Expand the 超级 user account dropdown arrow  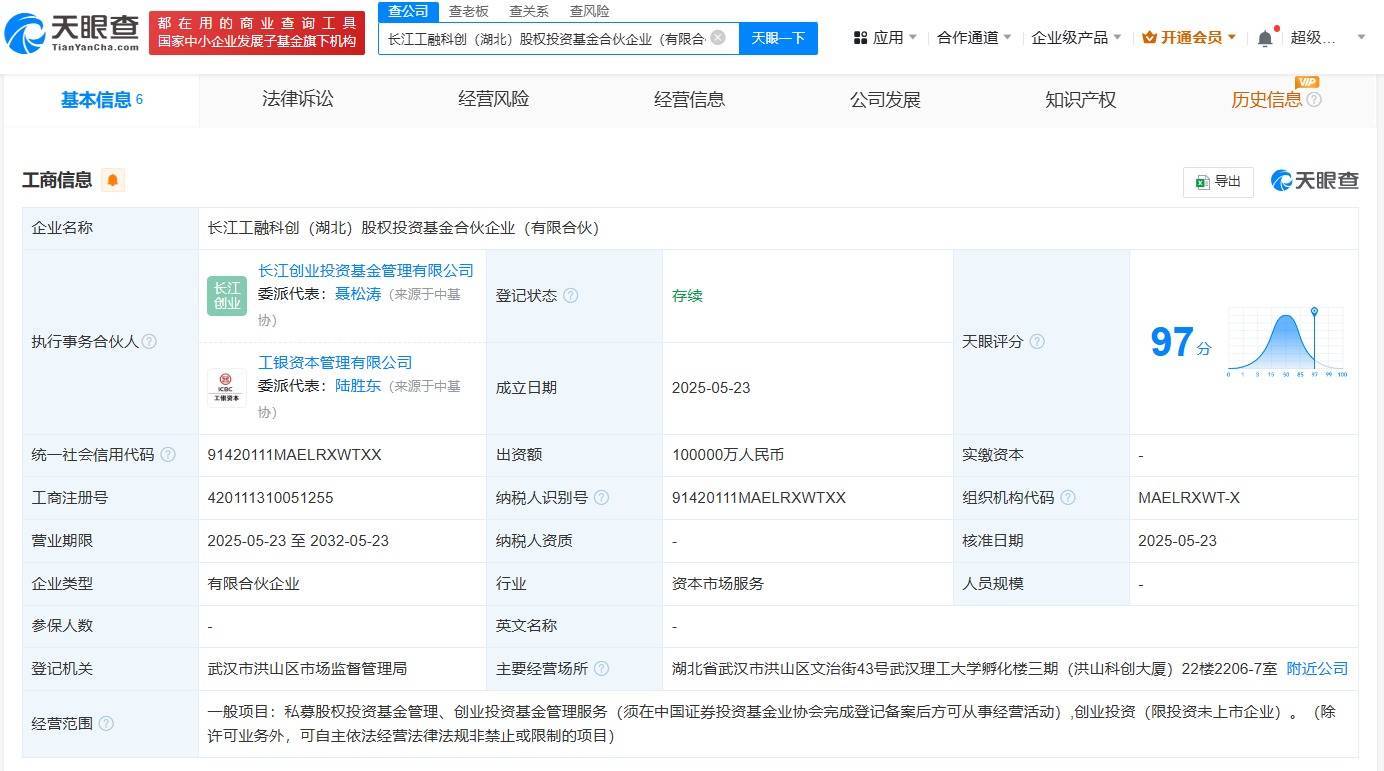(1361, 38)
